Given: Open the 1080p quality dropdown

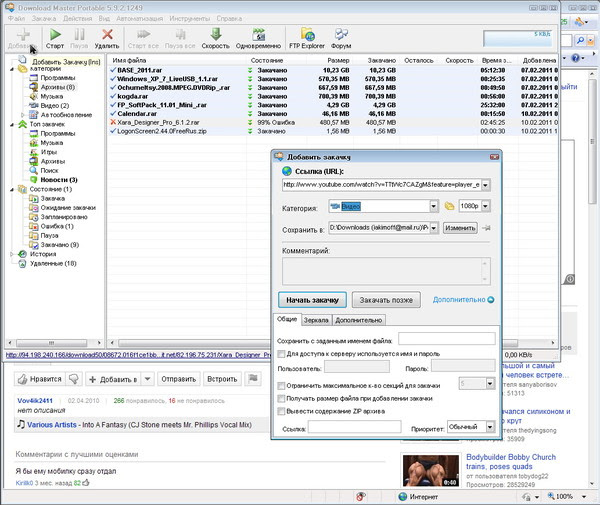Looking at the screenshot, I should tap(486, 206).
